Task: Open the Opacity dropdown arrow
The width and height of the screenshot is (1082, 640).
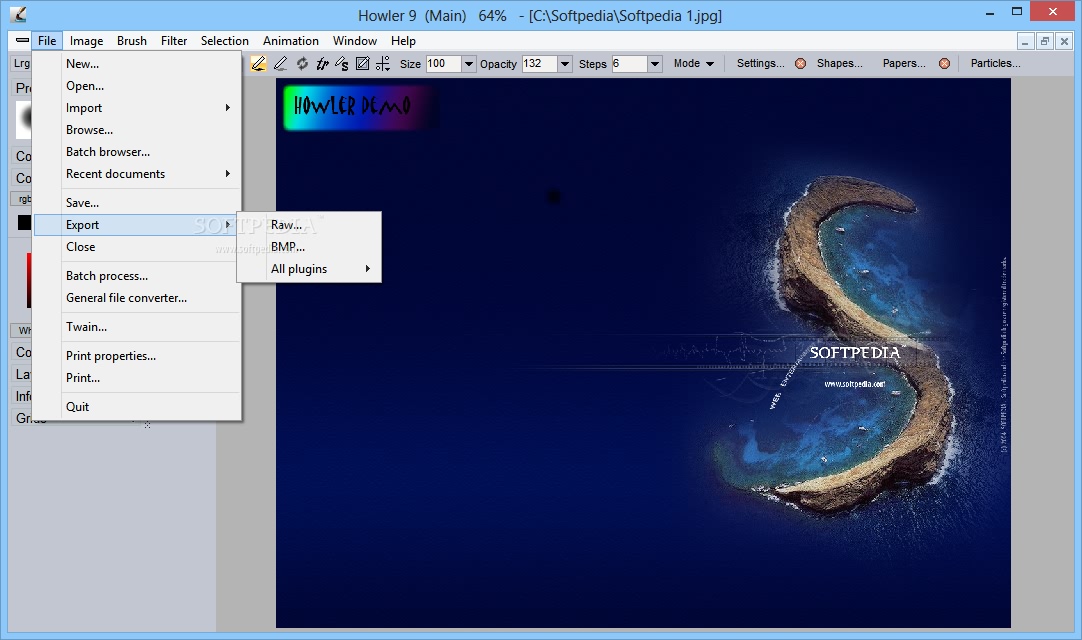Action: pos(564,64)
